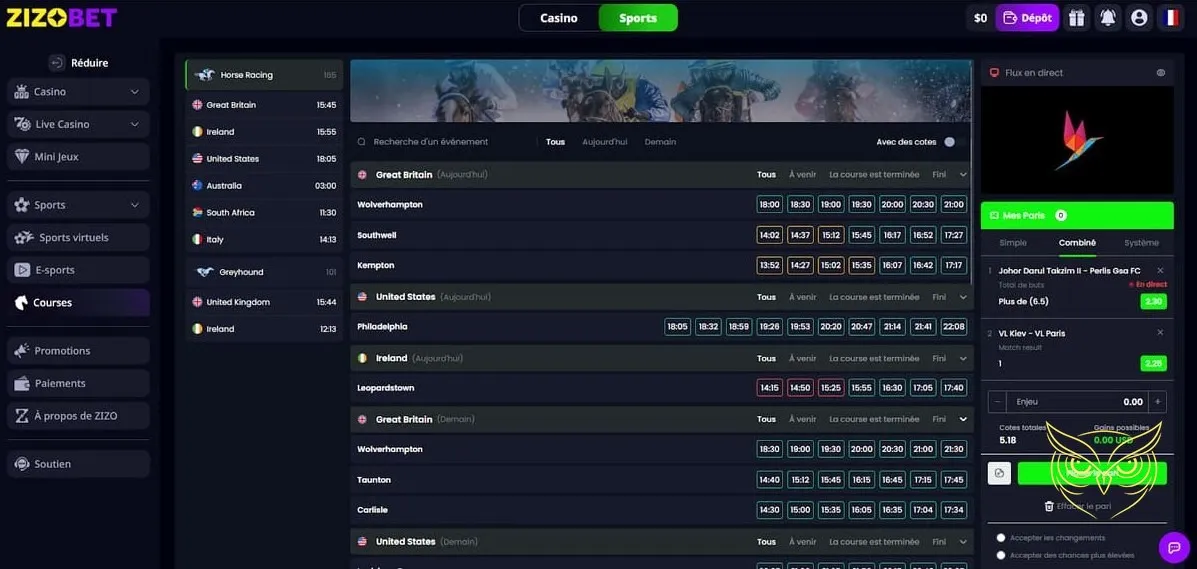Select Taunton 14:40 race
Screen dimensions: 1197x569
(x=770, y=480)
